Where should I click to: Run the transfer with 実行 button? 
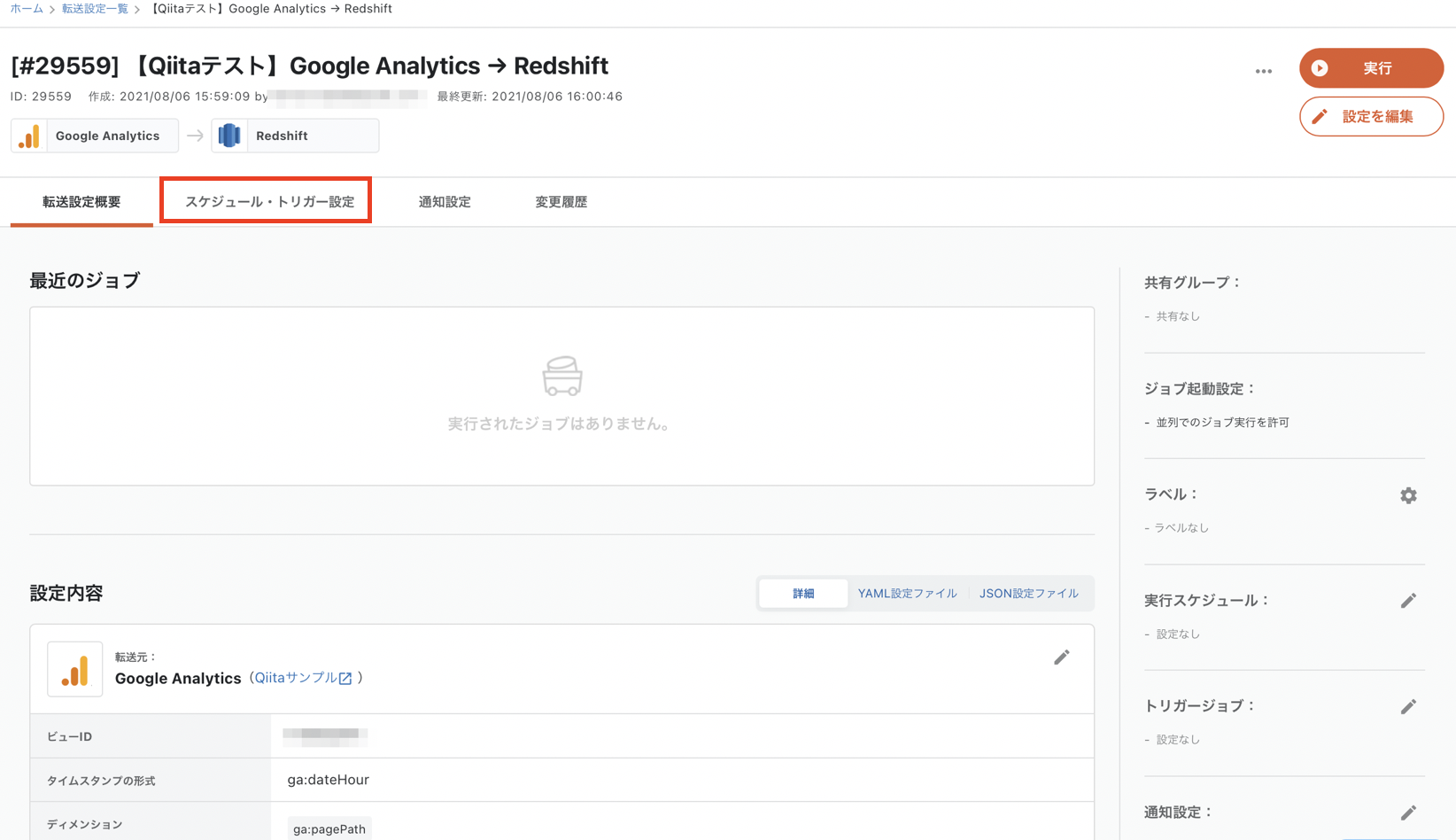tap(1371, 68)
